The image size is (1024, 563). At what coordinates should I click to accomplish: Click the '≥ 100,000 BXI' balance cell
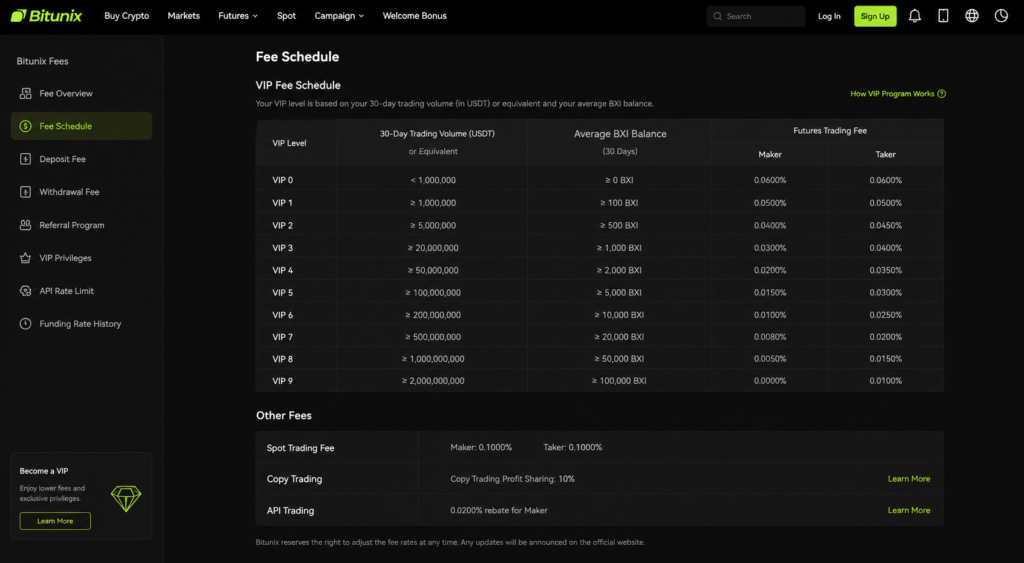[619, 381]
